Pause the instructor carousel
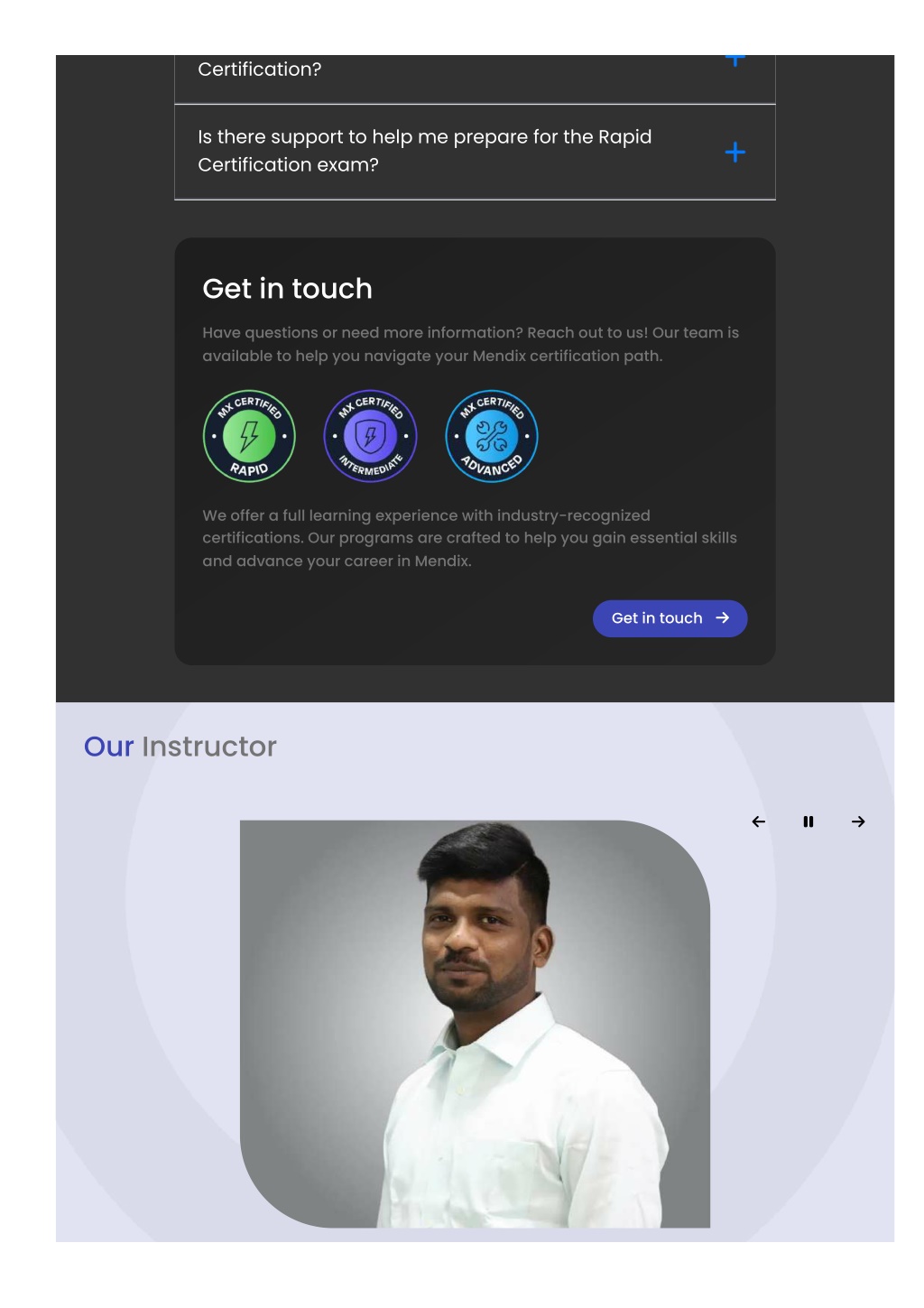Screen dimensions: 924x1308 pyautogui.click(x=808, y=821)
